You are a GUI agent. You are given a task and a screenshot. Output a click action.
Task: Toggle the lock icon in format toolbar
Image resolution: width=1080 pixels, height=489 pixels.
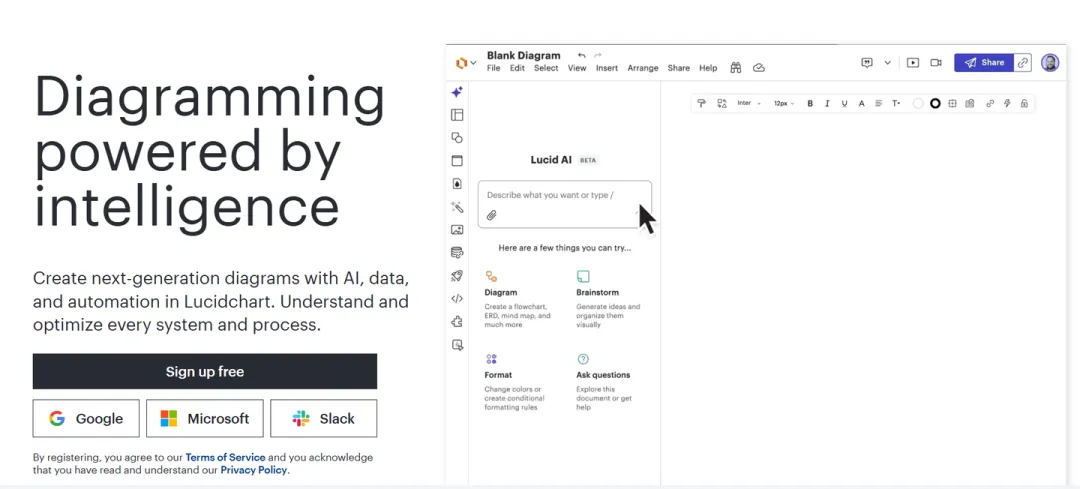point(1024,103)
